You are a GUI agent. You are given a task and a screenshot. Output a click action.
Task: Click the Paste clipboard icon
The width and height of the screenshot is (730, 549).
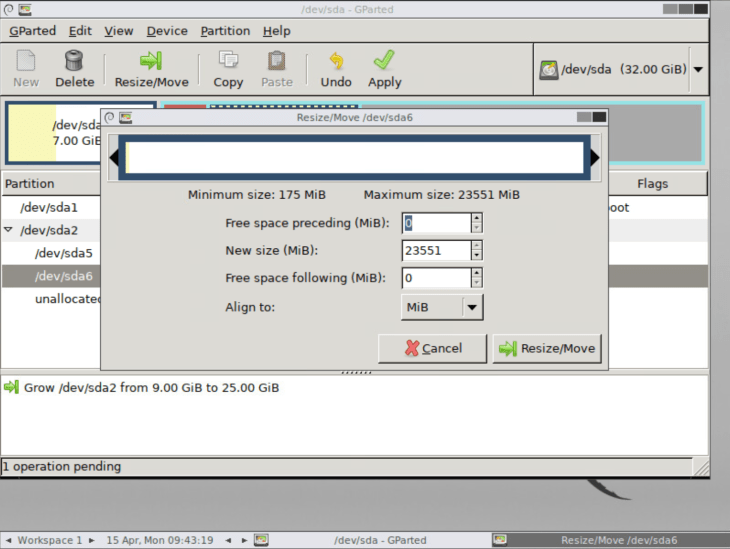click(277, 61)
